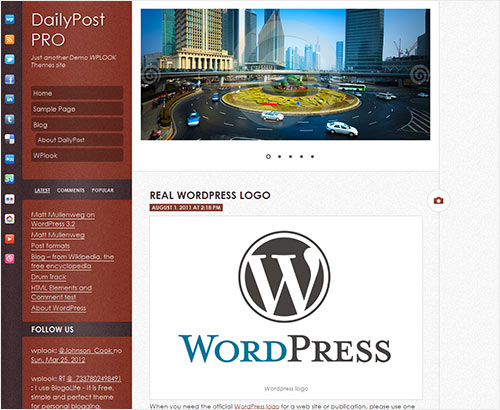The image size is (500, 410).
Task: Open the Tumblr icon in sidebar
Action: click(10, 119)
